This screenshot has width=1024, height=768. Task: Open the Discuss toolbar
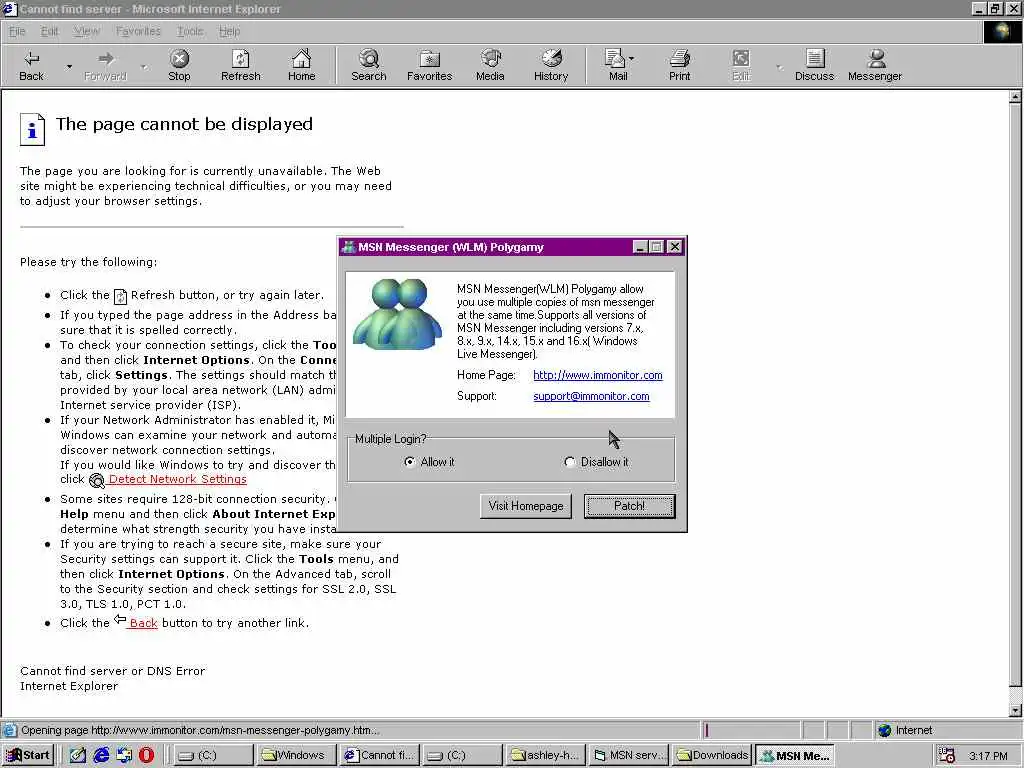coord(814,65)
